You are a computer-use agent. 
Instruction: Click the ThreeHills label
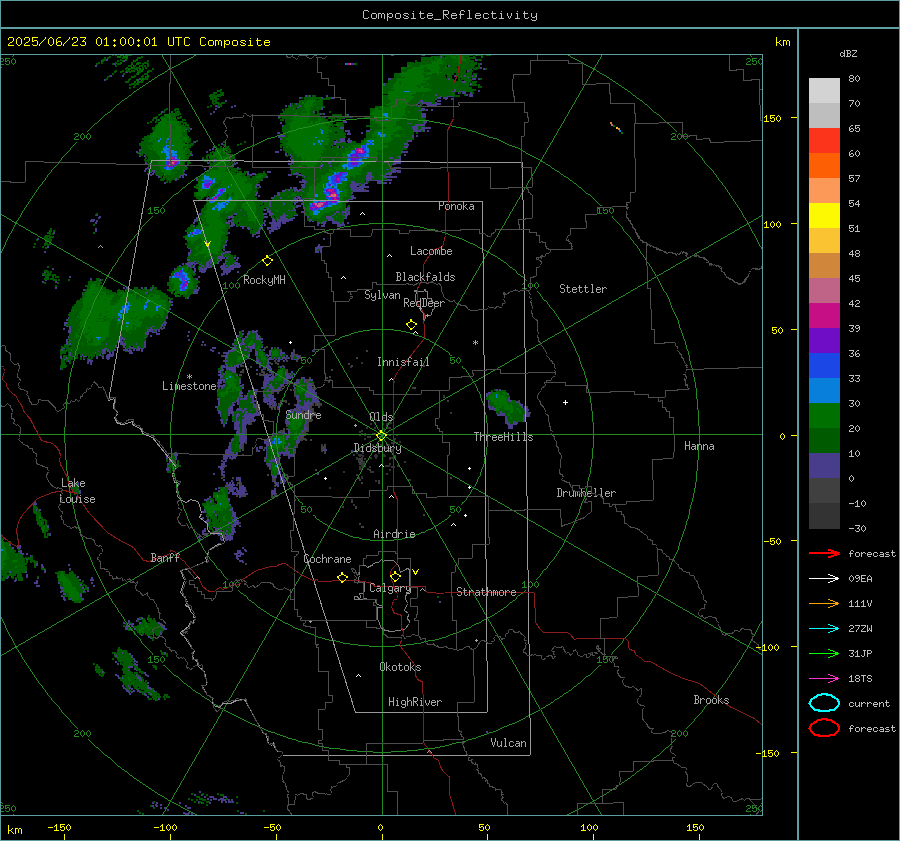[503, 437]
